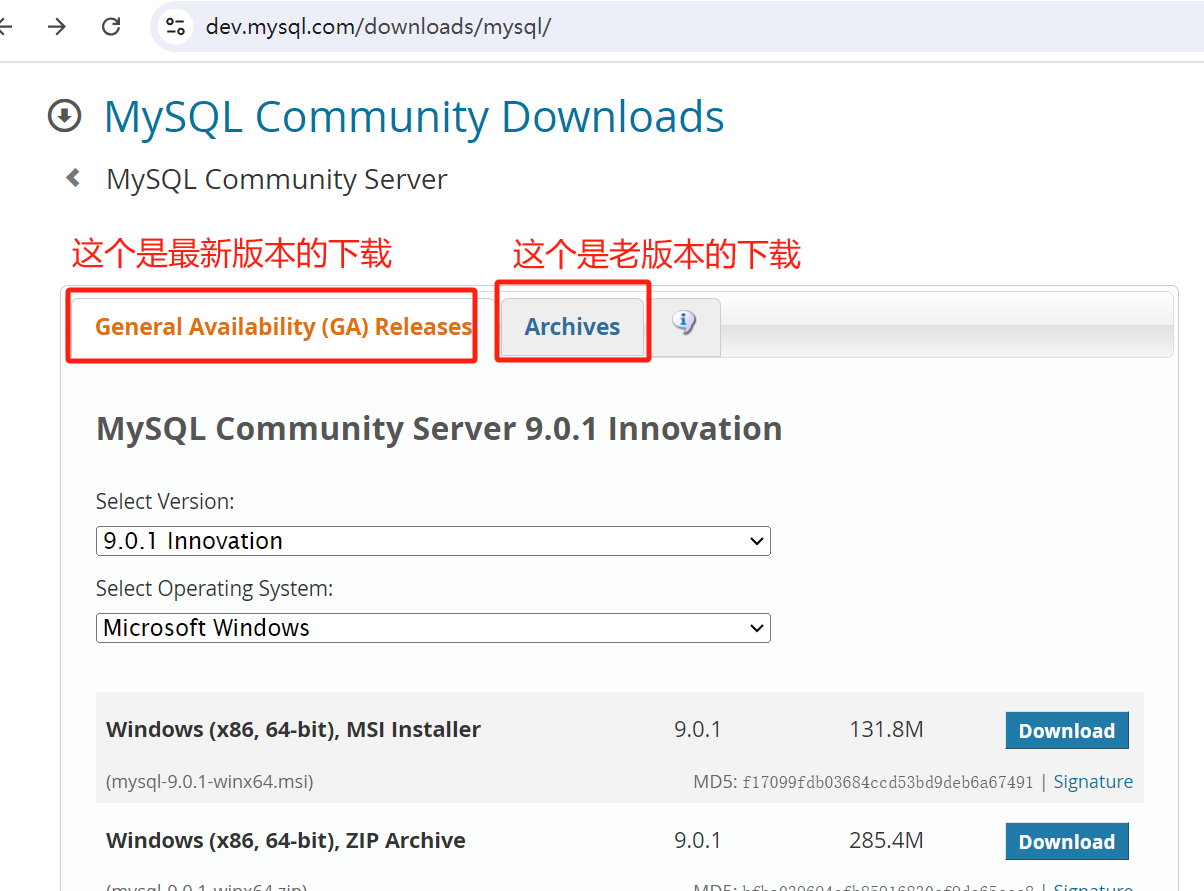
Task: Click the 9.0.1 version in the ZIP row
Action: [697, 841]
